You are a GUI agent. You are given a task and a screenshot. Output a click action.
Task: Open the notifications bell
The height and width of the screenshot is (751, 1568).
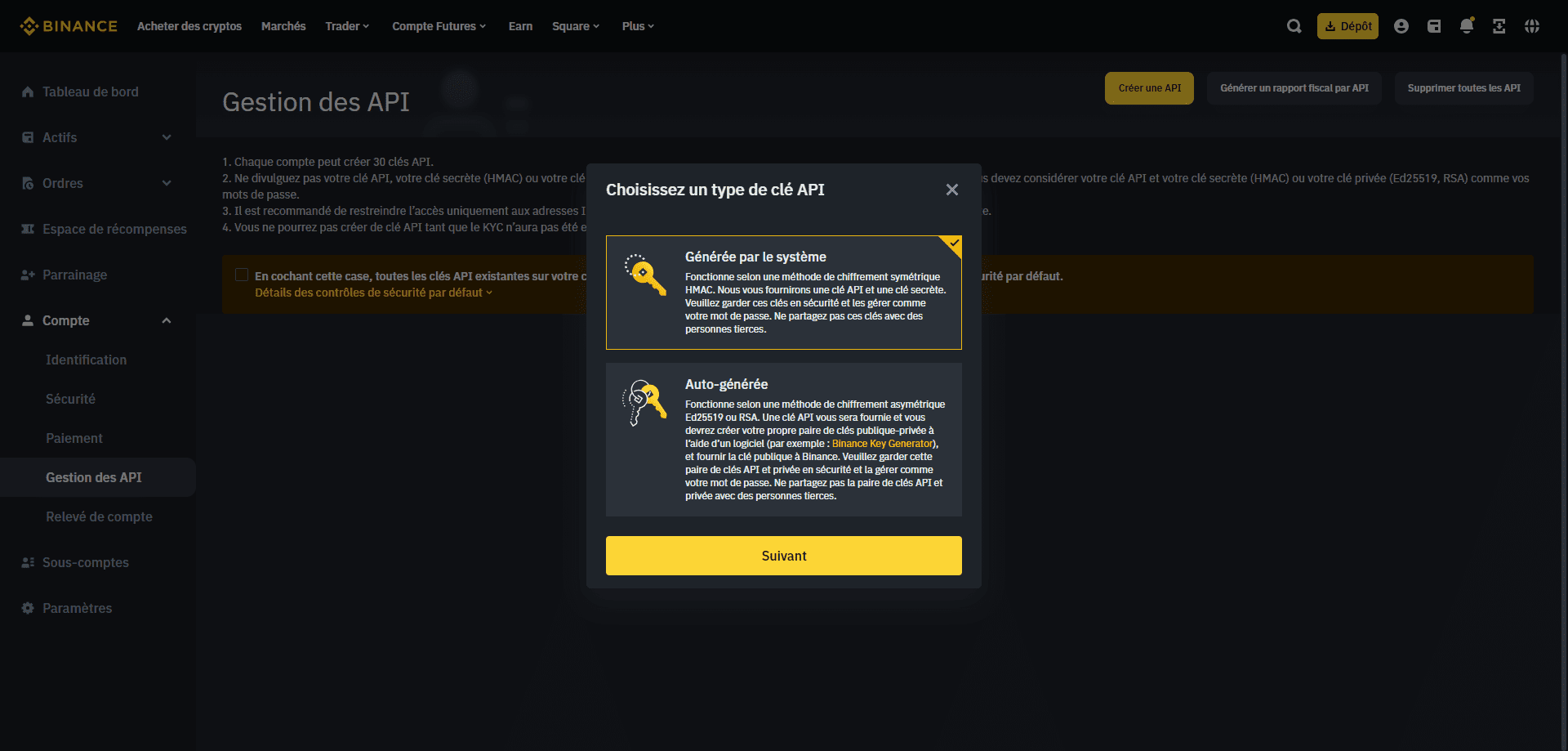pyautogui.click(x=1467, y=26)
